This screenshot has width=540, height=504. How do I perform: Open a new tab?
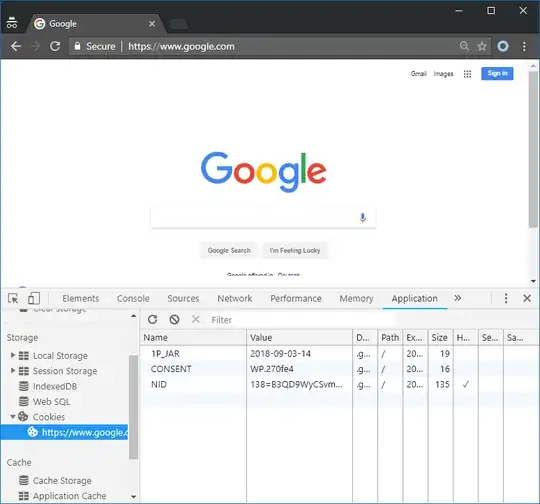click(178, 24)
